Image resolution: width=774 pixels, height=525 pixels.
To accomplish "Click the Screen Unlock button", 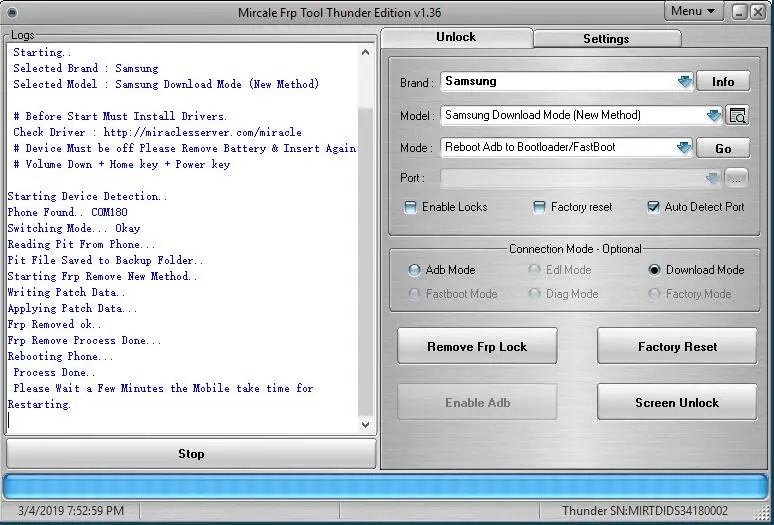I will [677, 403].
